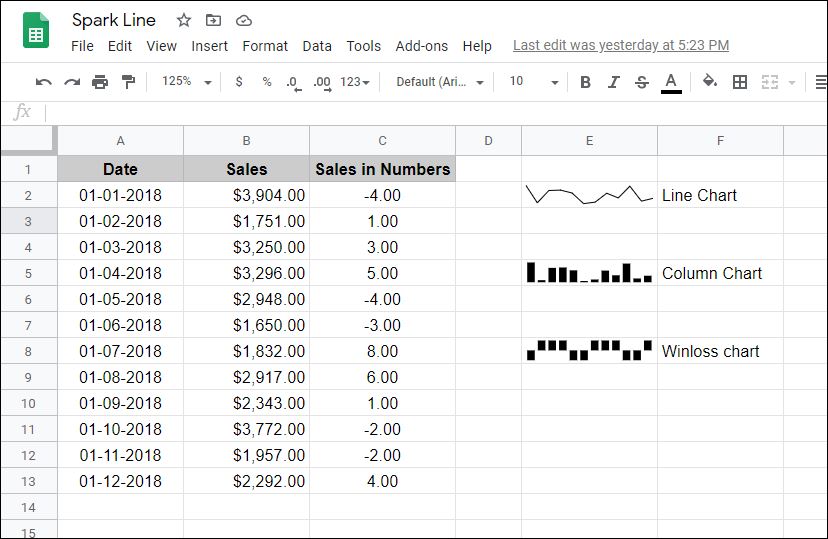Select the Sales in Numbers header cell
The width and height of the screenshot is (828, 539).
tap(382, 169)
